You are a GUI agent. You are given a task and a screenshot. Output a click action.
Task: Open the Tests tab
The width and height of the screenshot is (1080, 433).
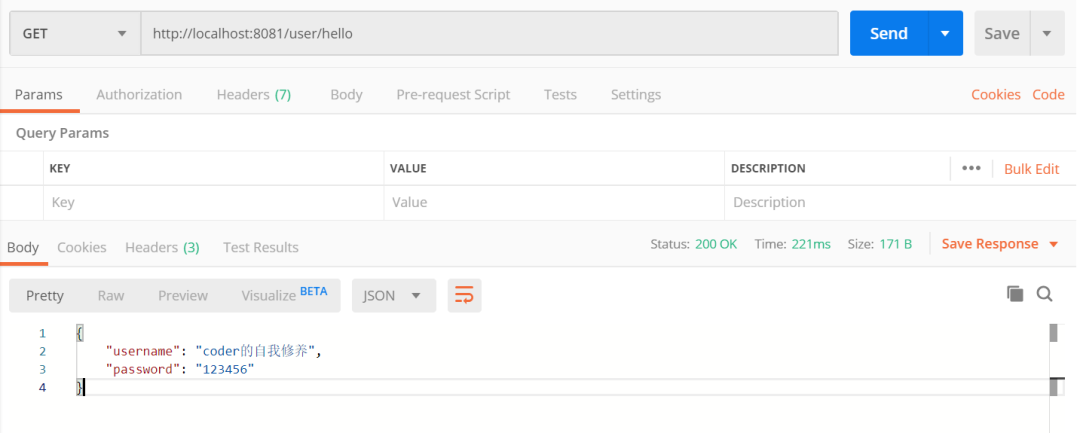pyautogui.click(x=560, y=95)
